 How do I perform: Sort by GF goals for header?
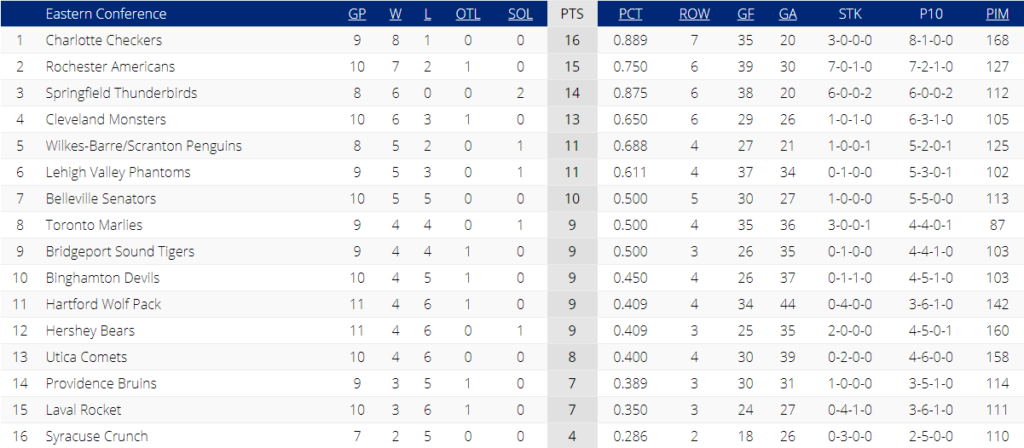pos(745,14)
